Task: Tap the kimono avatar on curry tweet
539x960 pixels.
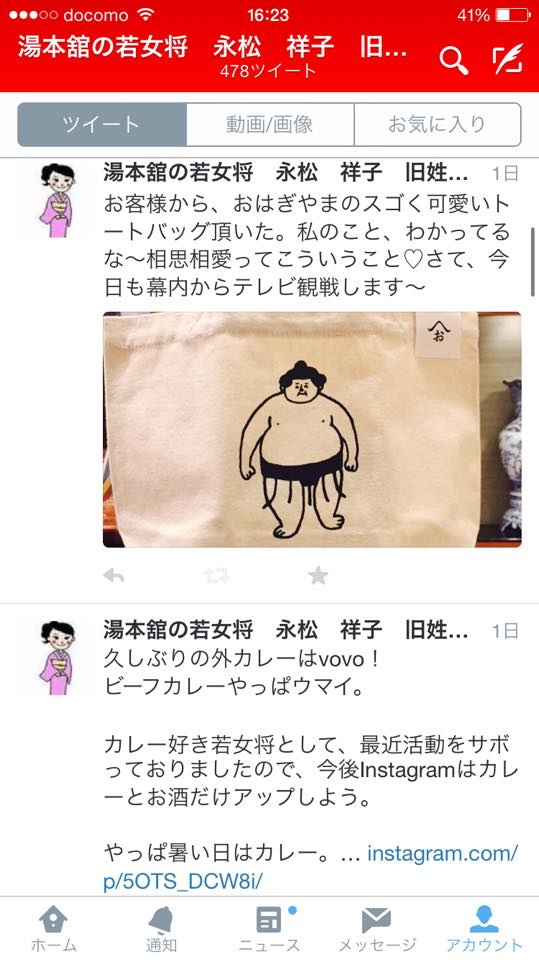Action: tap(56, 657)
